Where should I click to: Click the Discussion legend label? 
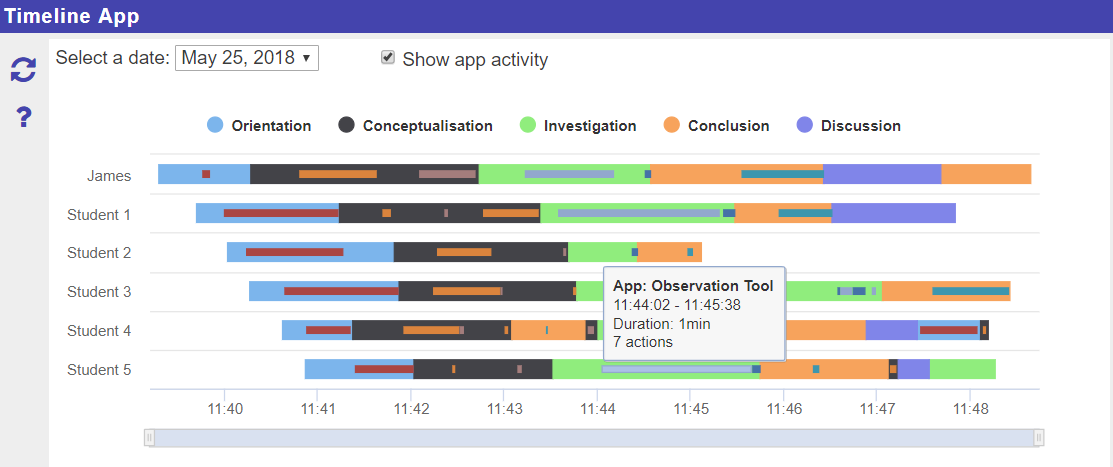point(860,126)
